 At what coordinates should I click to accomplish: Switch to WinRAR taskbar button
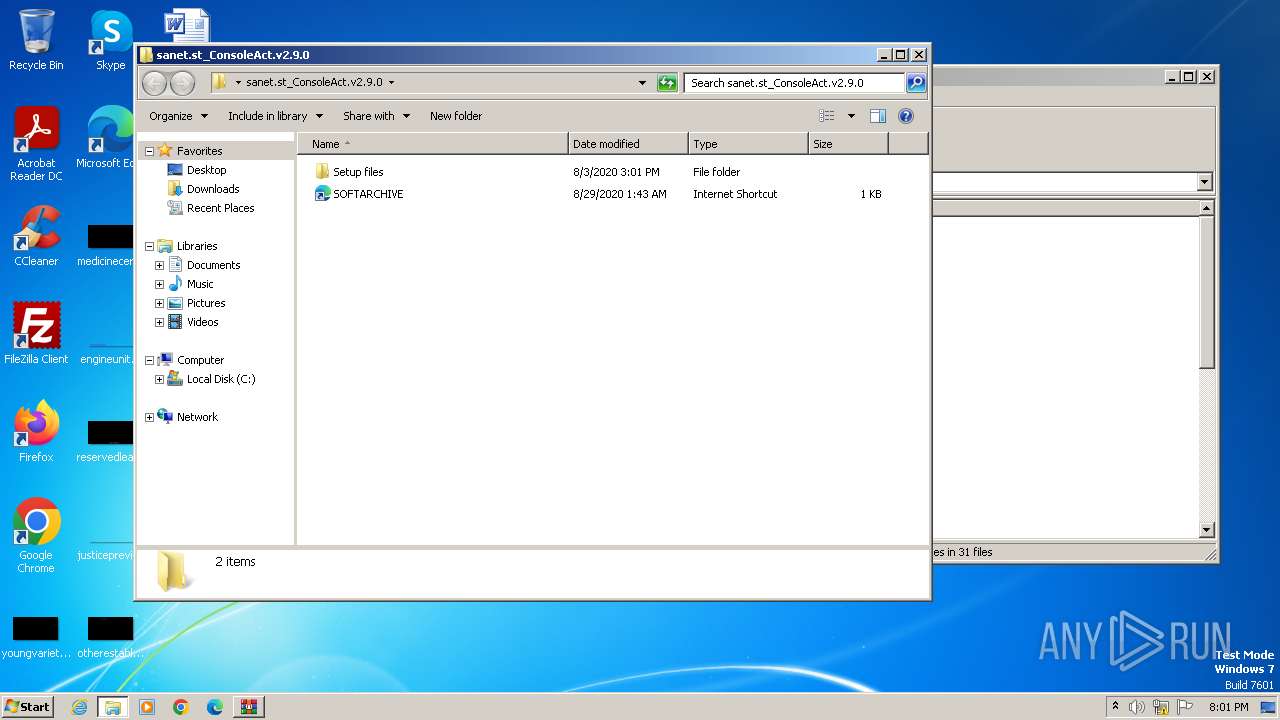[248, 707]
